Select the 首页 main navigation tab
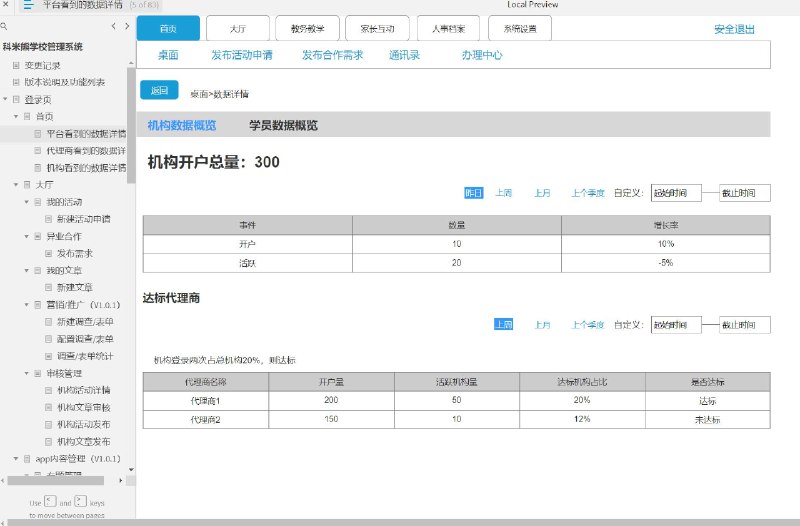Viewport: 800px width, 526px height. click(x=168, y=28)
